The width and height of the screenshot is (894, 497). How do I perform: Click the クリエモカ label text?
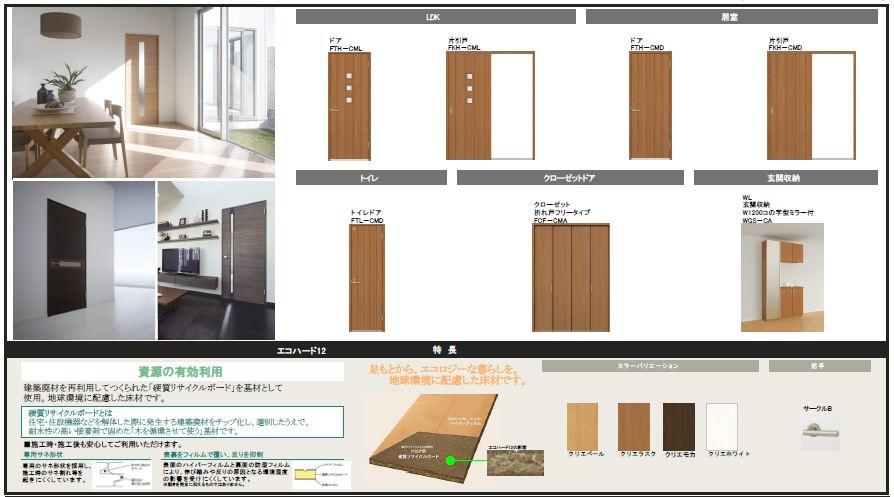pos(680,454)
